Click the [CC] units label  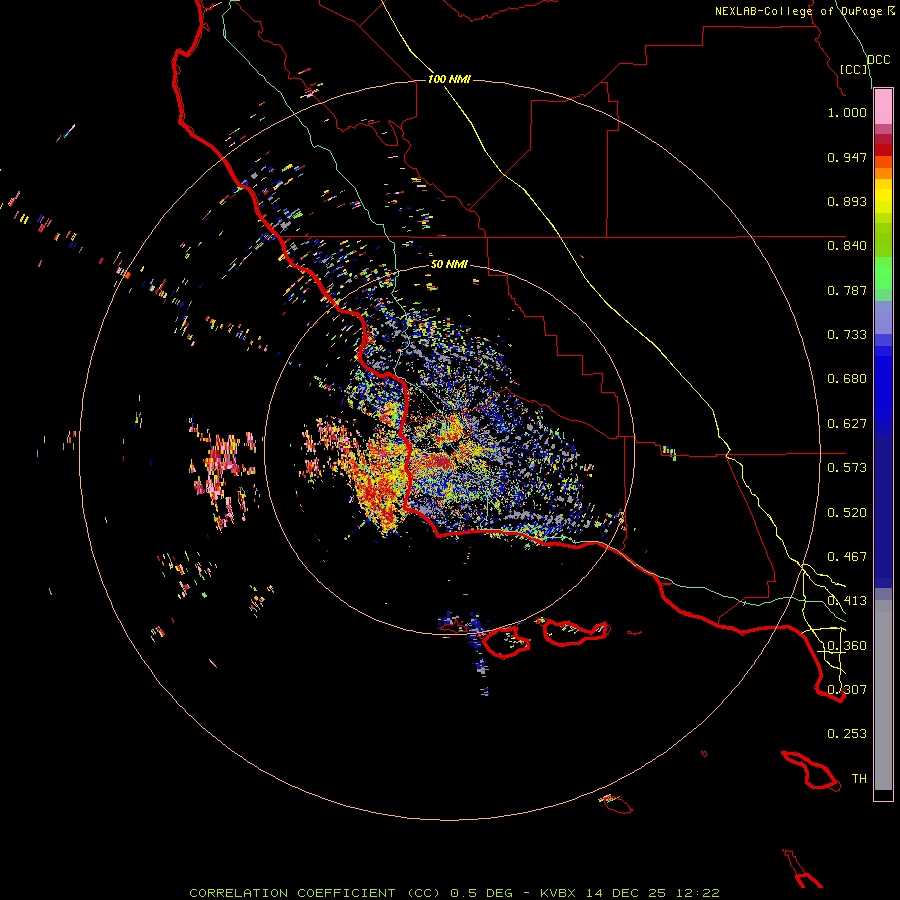coord(854,69)
